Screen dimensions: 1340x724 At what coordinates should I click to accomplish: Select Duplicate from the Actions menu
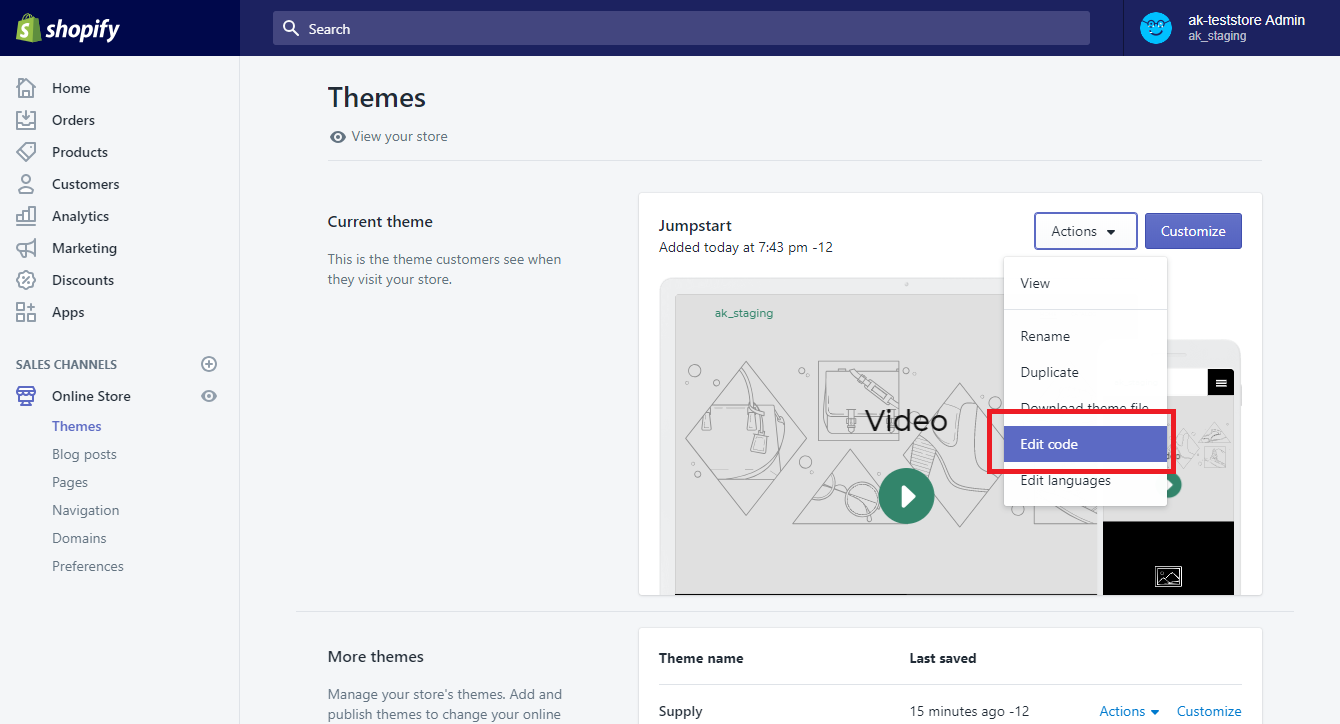(1085, 372)
